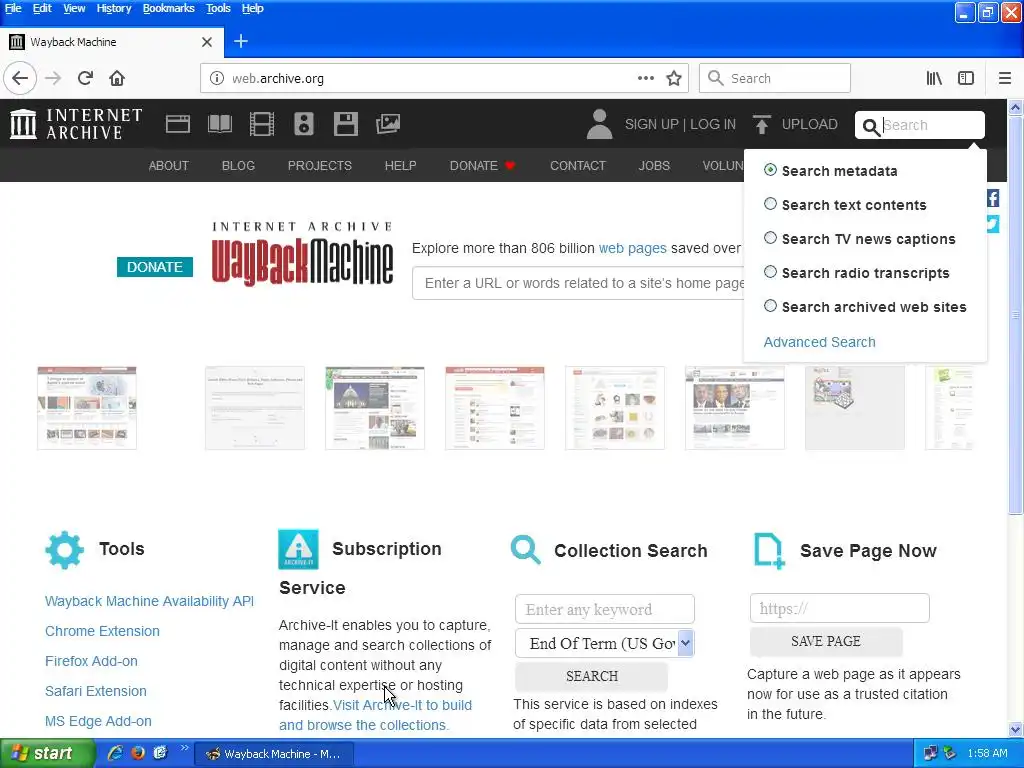Click the Internet Archive logo
Screen dimensions: 1024x768
(x=76, y=124)
